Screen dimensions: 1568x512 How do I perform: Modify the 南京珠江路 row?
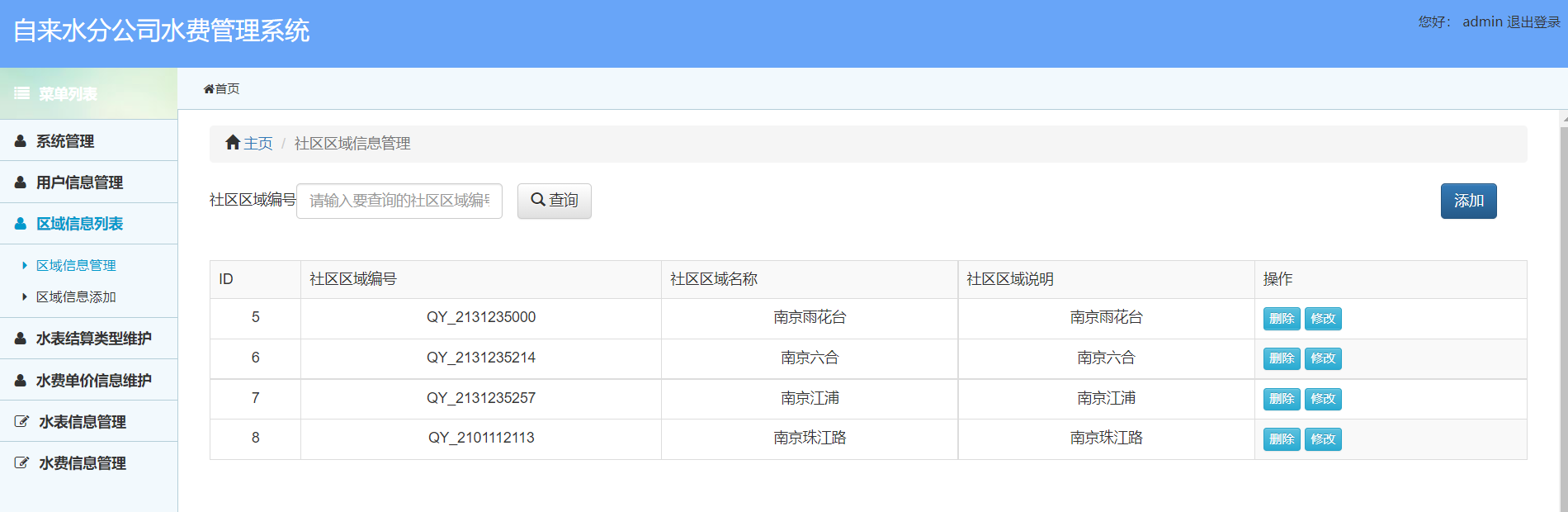[1323, 439]
